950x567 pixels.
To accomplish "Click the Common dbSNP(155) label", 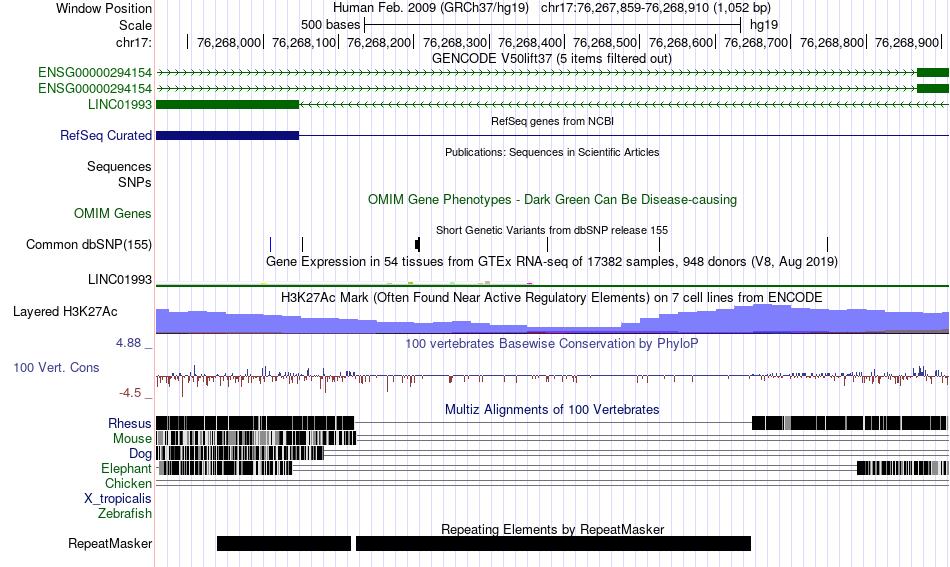I will coord(88,245).
